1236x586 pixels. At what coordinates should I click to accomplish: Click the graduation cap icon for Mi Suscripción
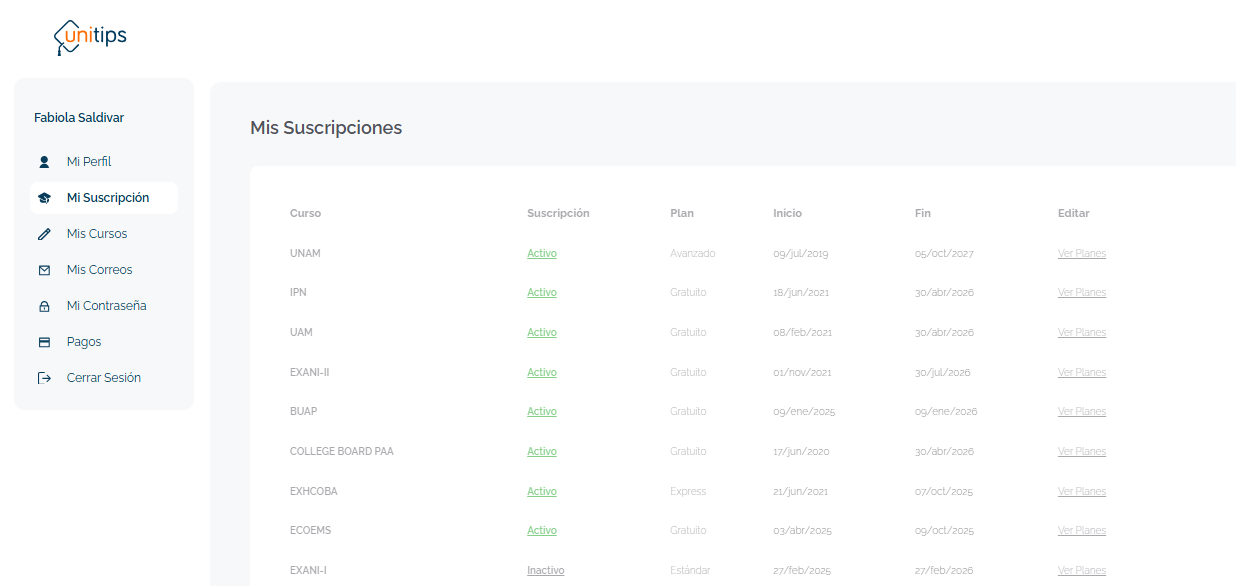[x=44, y=198]
